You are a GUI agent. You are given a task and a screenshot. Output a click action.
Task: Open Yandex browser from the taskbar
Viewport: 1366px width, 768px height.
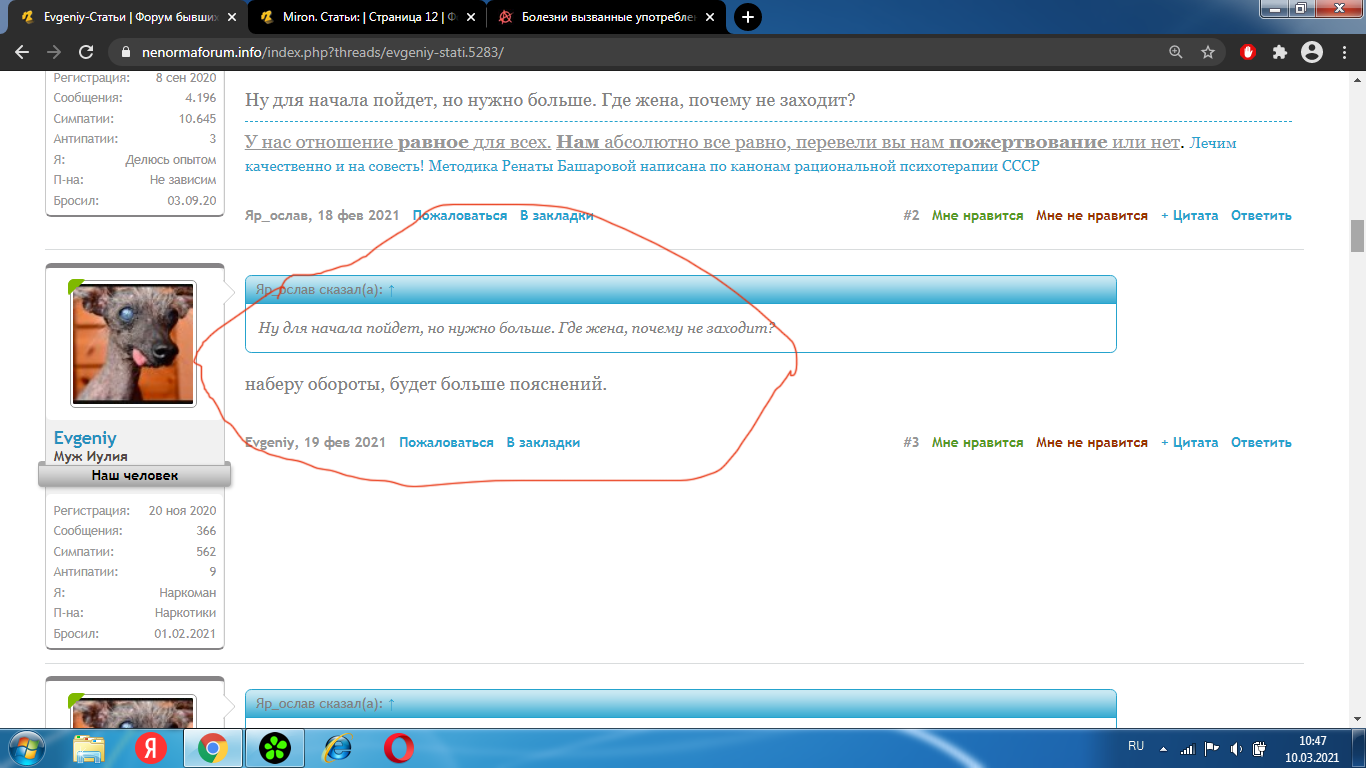click(x=151, y=747)
